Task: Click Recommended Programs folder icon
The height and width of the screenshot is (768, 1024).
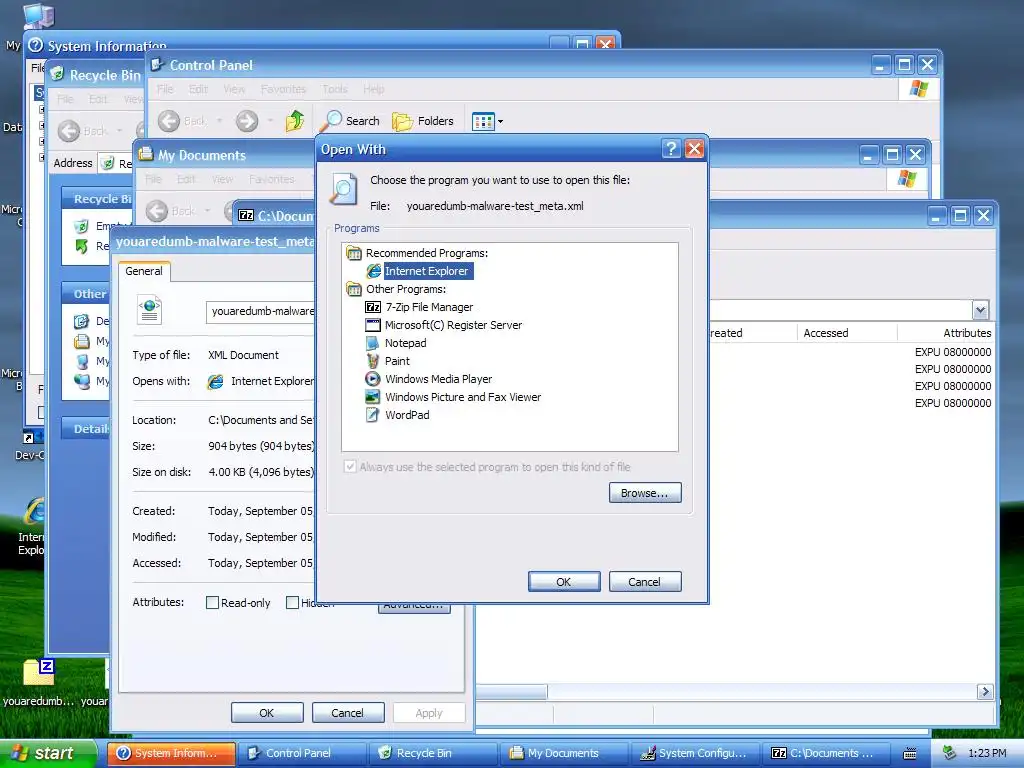Action: (x=354, y=253)
